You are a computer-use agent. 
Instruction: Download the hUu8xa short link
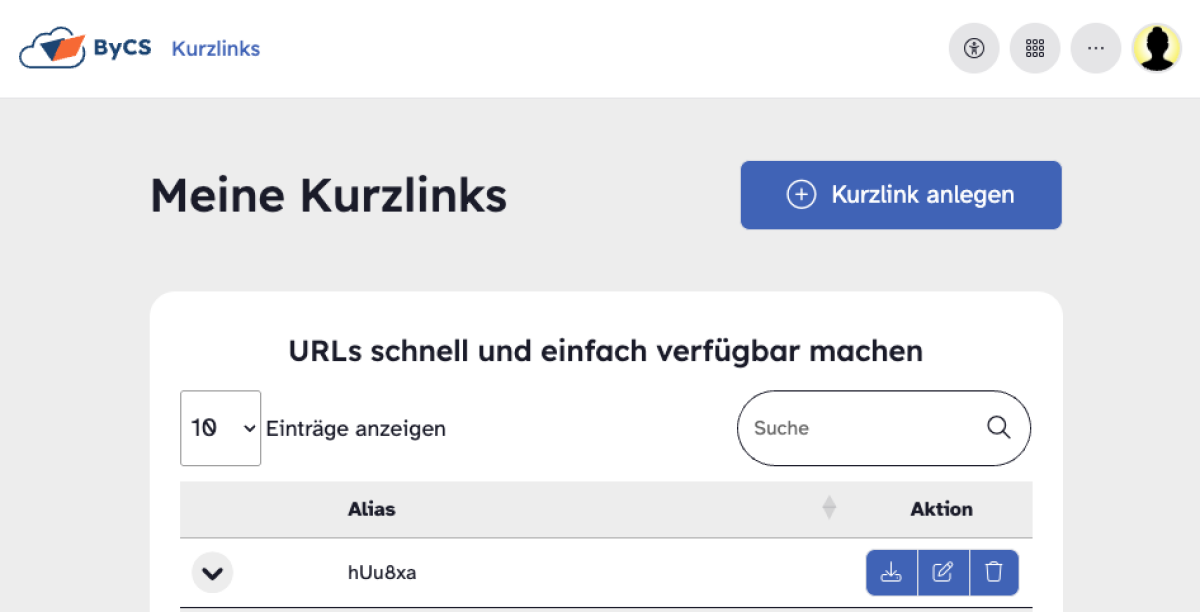pos(891,573)
